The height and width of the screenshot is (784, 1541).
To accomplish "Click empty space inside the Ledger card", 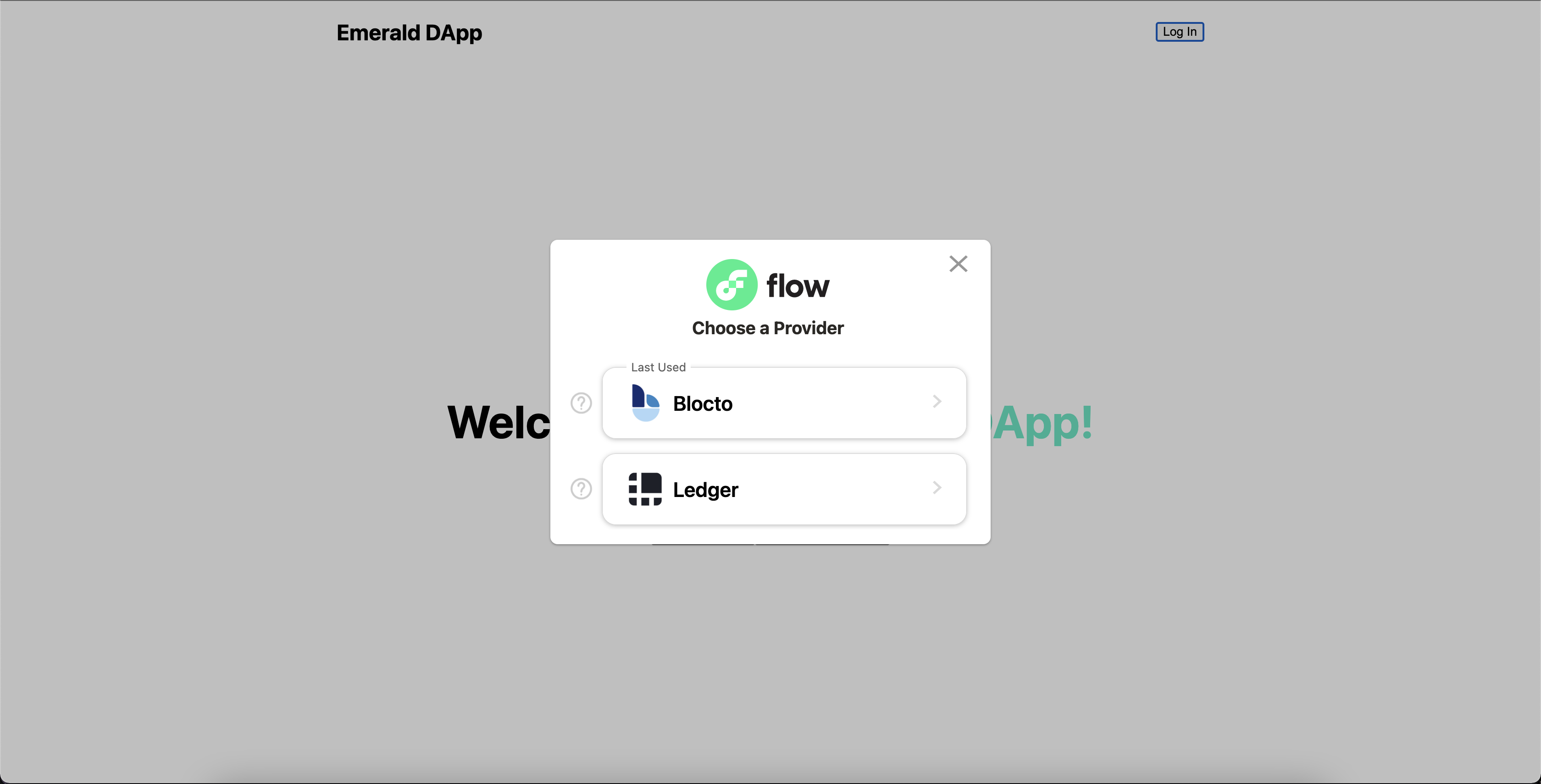I will (831, 490).
